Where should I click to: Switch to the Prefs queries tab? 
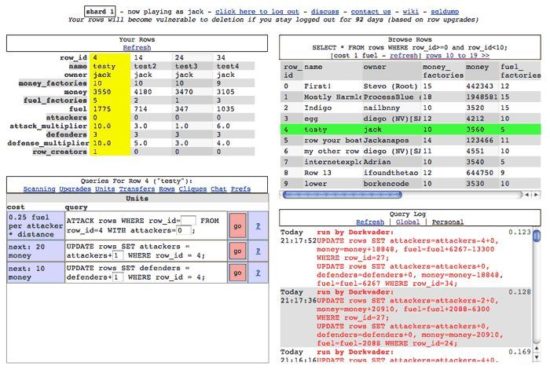click(x=240, y=189)
